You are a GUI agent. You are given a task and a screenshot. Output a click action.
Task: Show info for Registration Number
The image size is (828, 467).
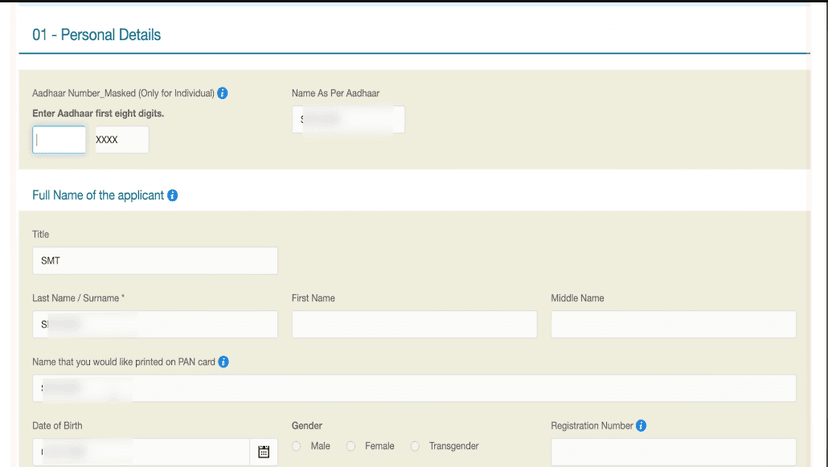[641, 426]
